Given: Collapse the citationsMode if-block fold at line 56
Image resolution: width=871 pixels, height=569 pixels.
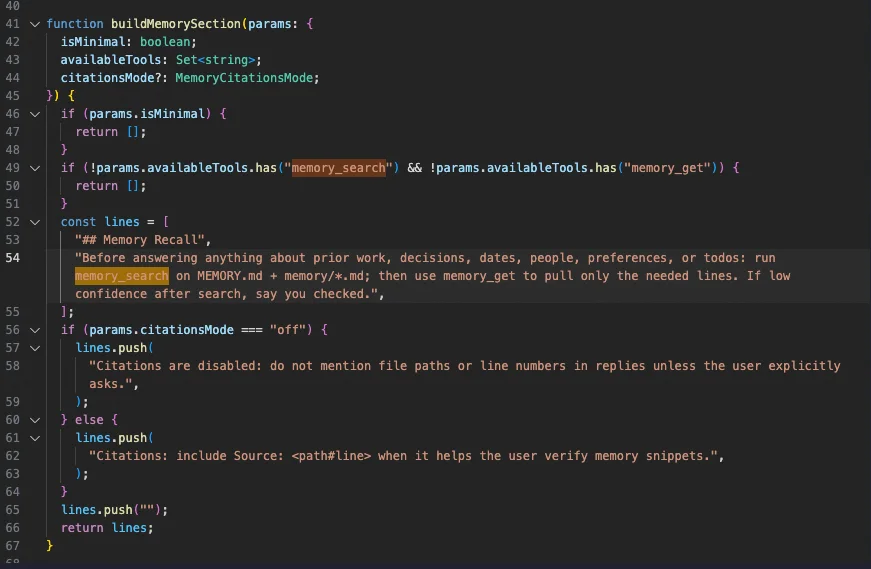Looking at the screenshot, I should point(35,330).
